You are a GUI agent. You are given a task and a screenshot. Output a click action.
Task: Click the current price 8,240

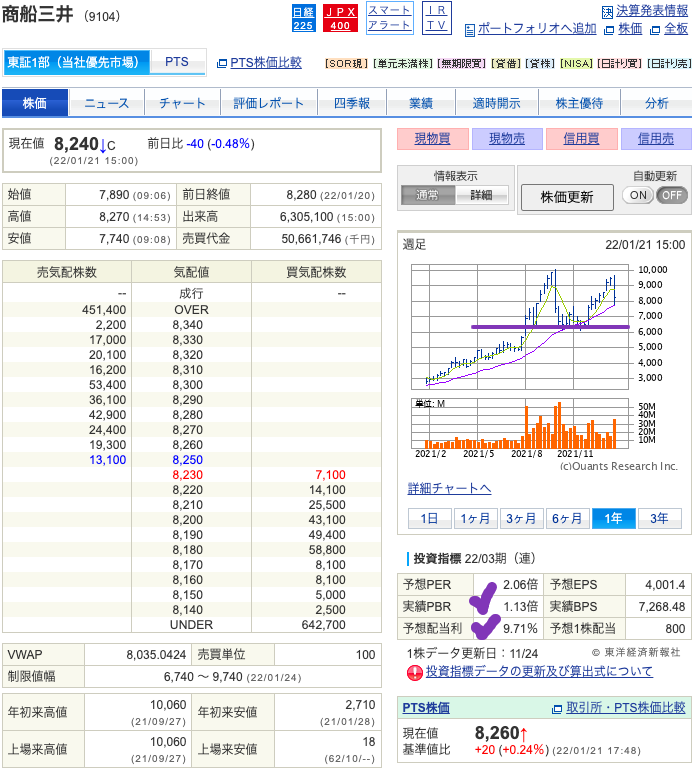[x=77, y=144]
